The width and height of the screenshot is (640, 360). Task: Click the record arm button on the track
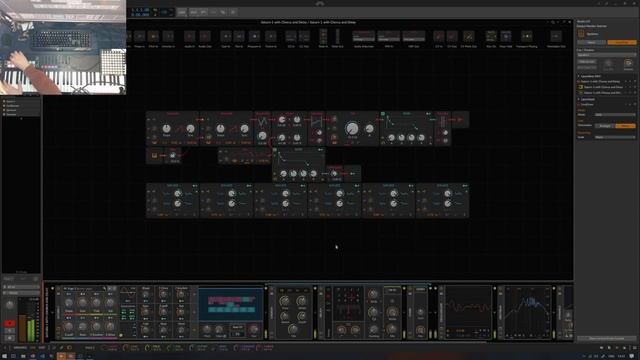click(9, 324)
